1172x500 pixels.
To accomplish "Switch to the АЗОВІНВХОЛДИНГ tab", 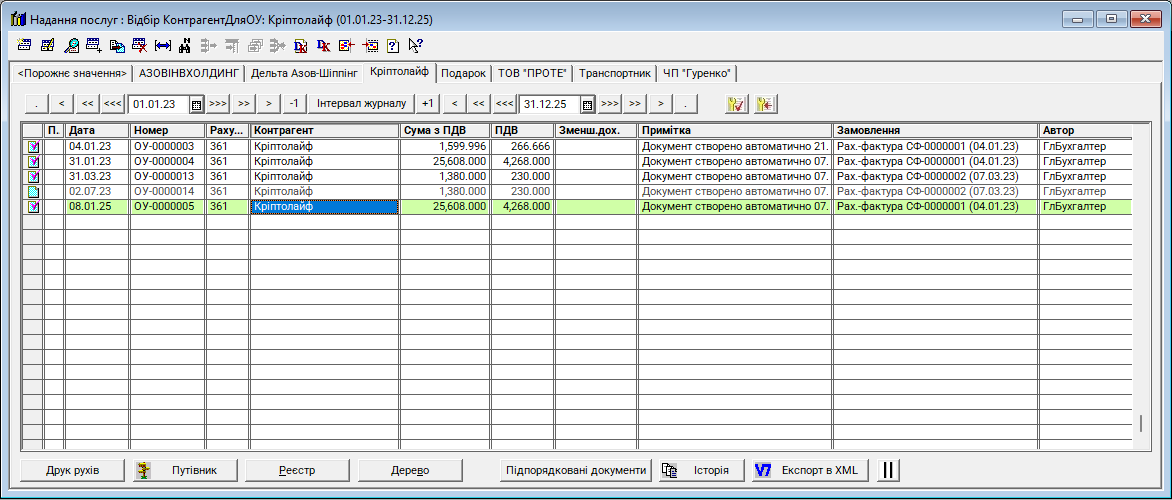I will (x=189, y=73).
